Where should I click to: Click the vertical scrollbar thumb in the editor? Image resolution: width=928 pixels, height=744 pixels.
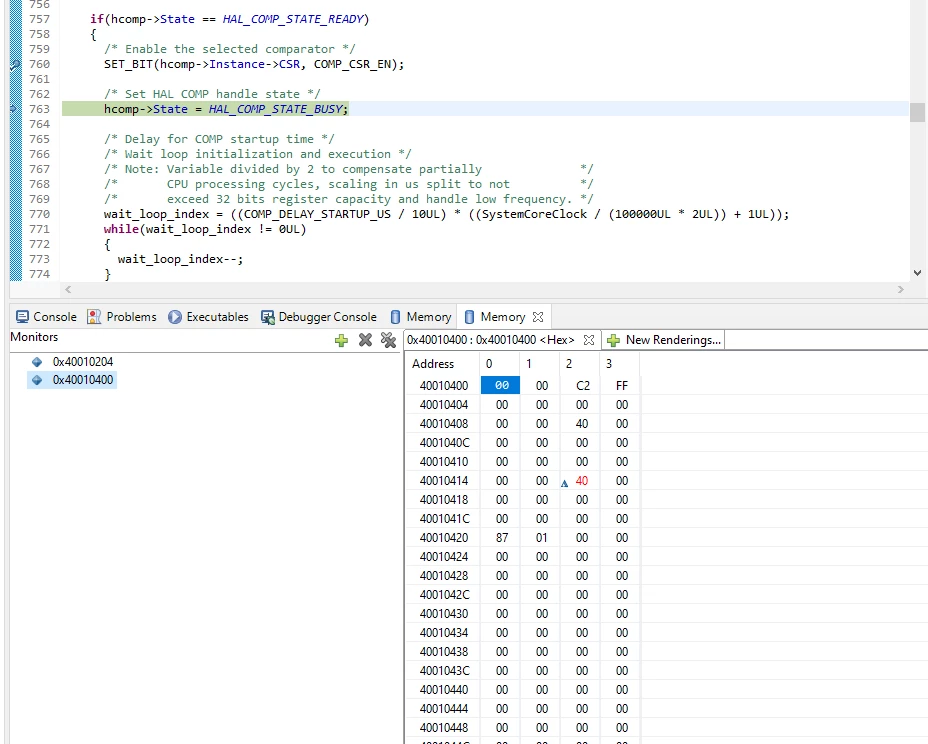tap(917, 112)
